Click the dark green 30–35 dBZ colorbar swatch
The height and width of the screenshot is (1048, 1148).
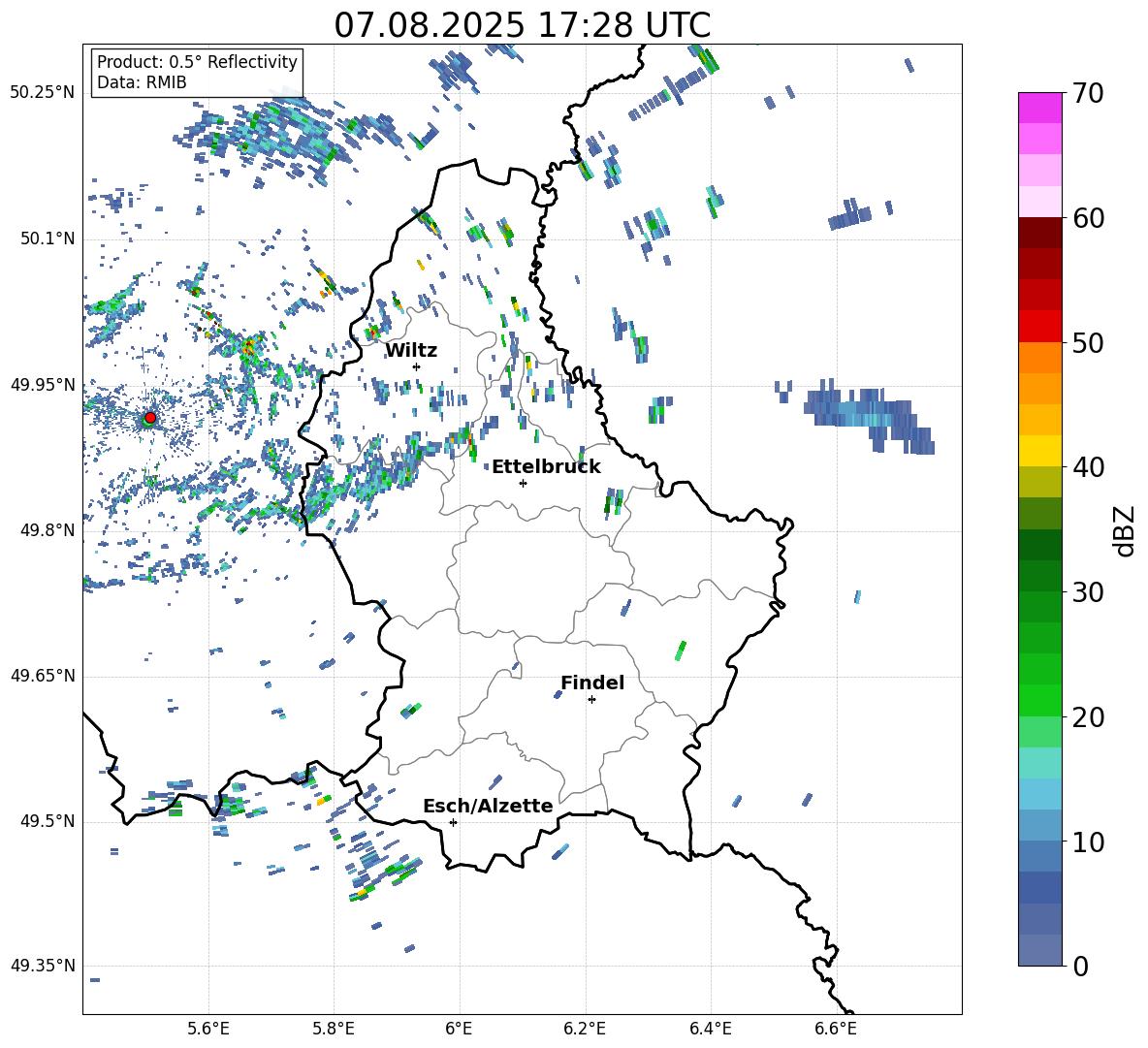[x=1039, y=545]
